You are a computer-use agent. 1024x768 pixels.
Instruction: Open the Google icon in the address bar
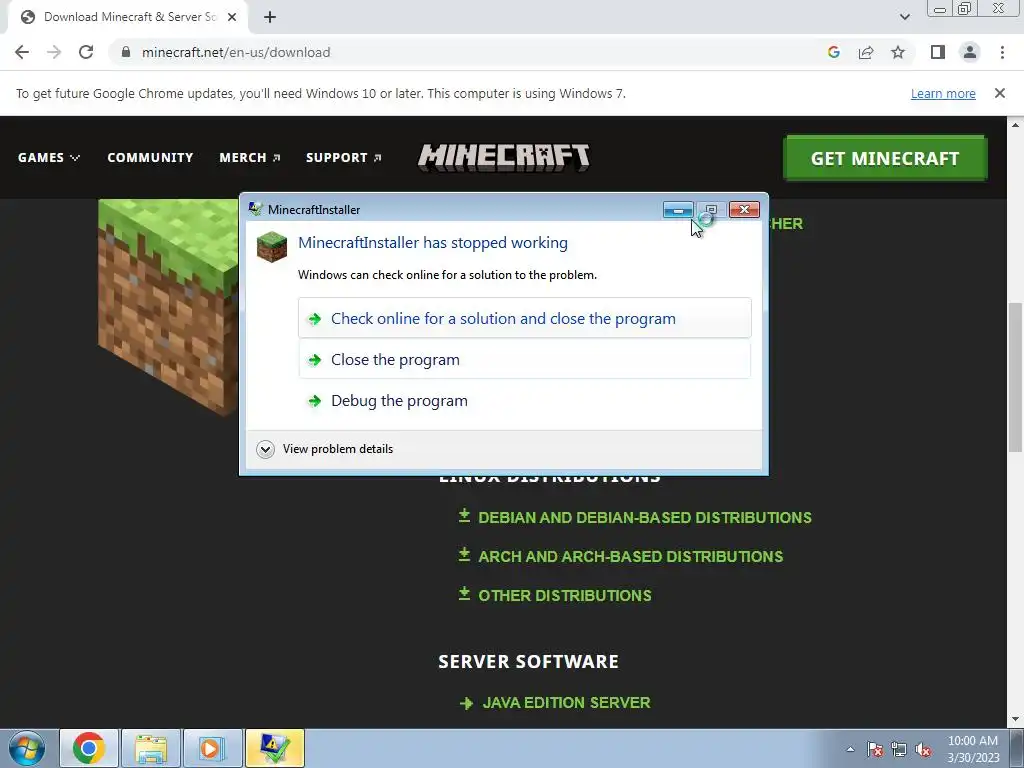click(833, 52)
